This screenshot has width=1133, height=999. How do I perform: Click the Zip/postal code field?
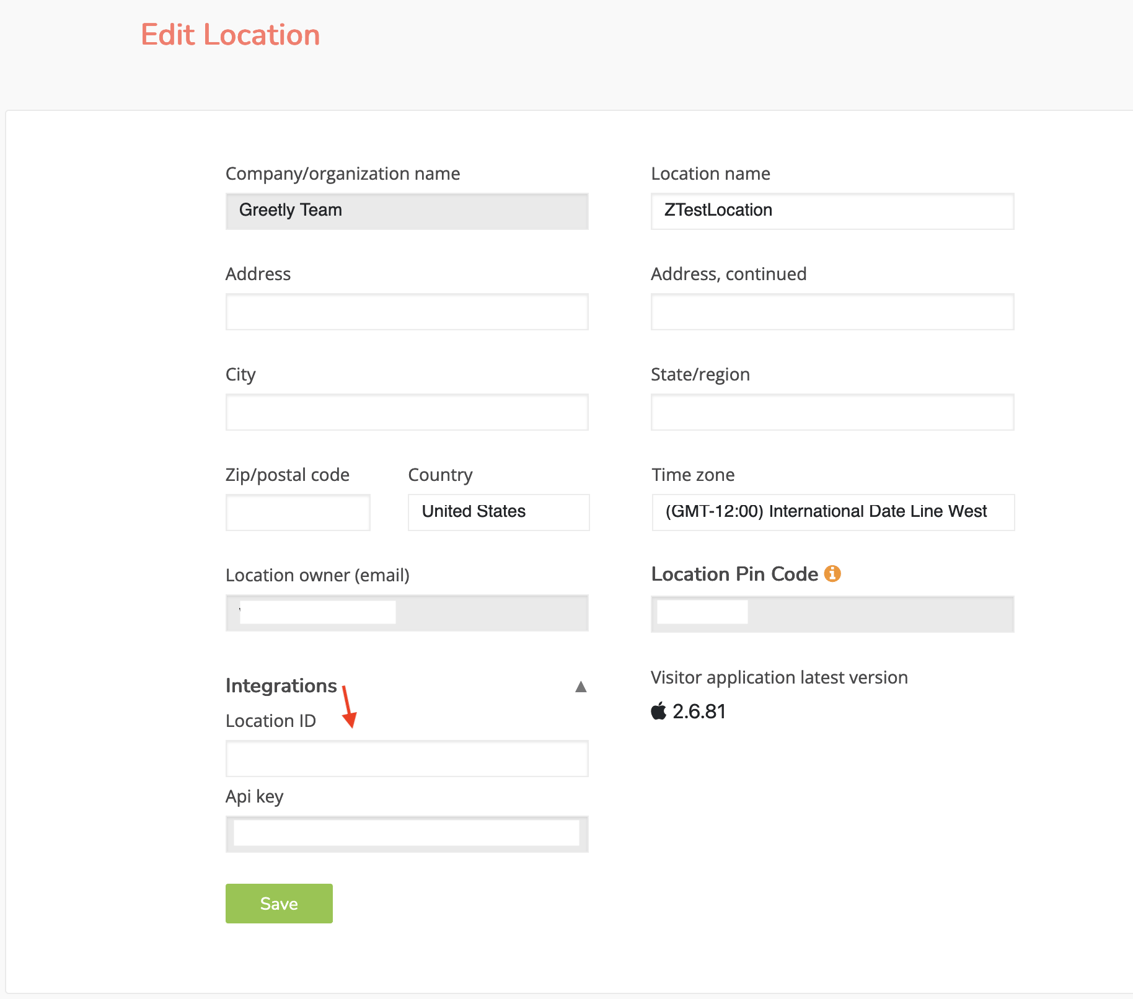tap(297, 512)
